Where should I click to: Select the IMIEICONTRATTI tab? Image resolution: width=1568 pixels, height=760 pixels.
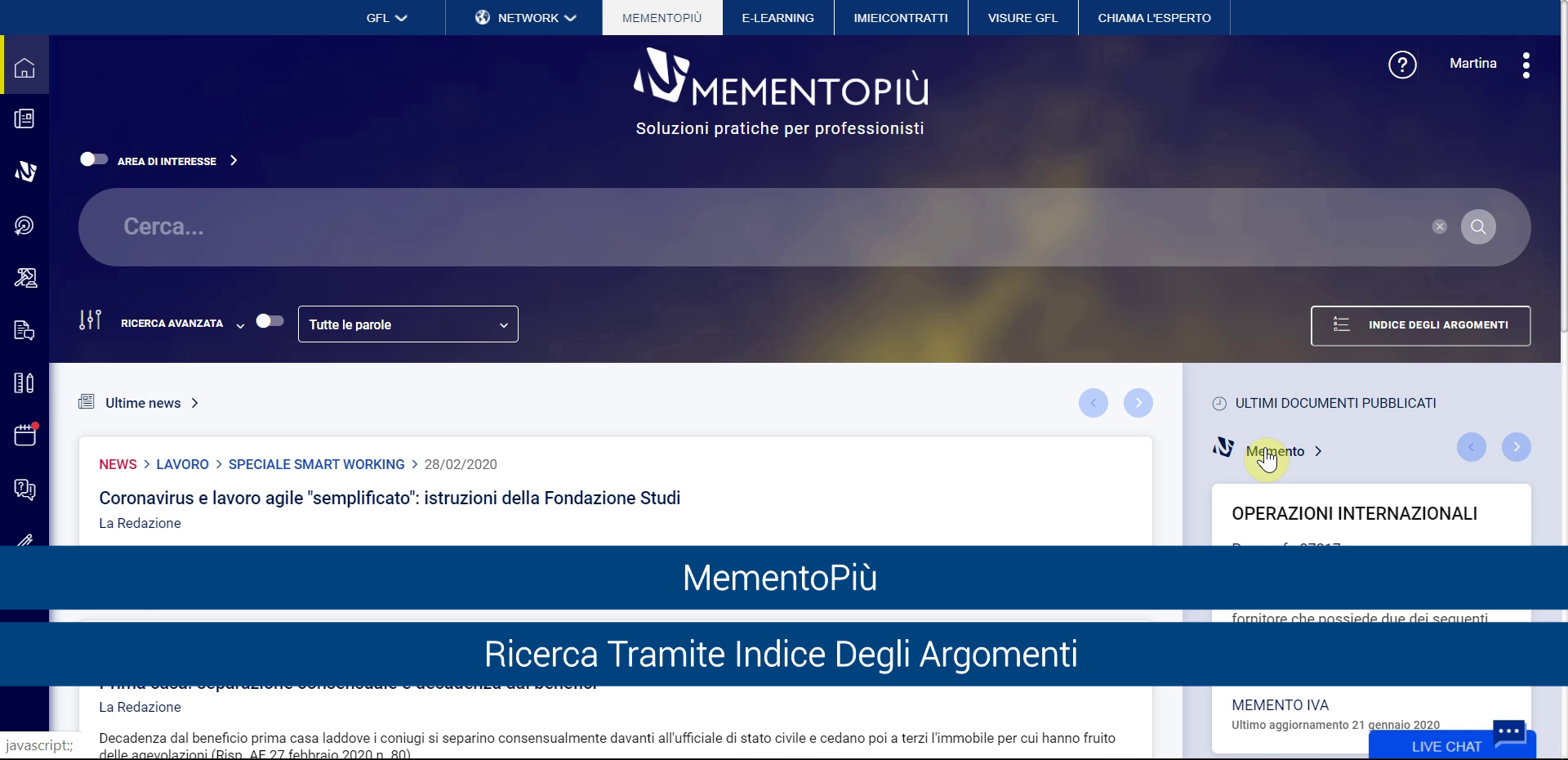(x=901, y=17)
